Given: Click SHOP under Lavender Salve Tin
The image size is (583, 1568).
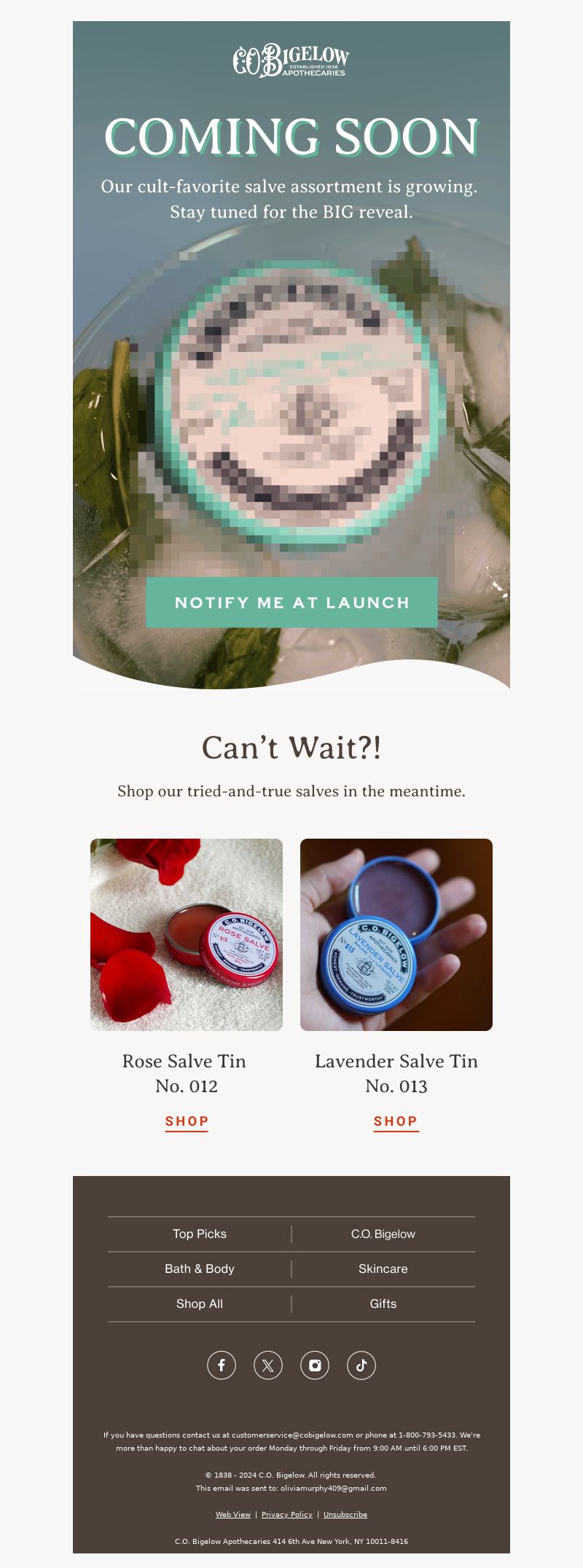Looking at the screenshot, I should [x=396, y=1121].
